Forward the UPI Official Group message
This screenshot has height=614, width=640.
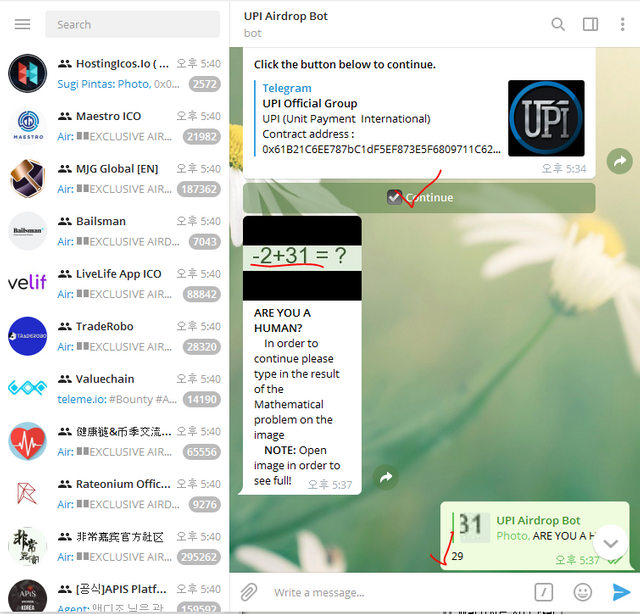[x=620, y=161]
